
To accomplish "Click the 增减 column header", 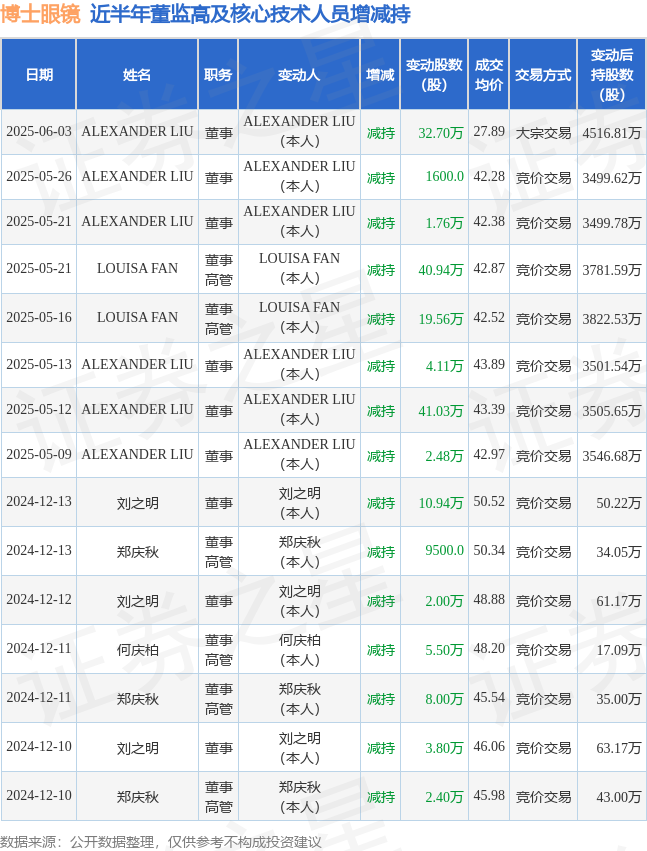I will click(x=380, y=74).
